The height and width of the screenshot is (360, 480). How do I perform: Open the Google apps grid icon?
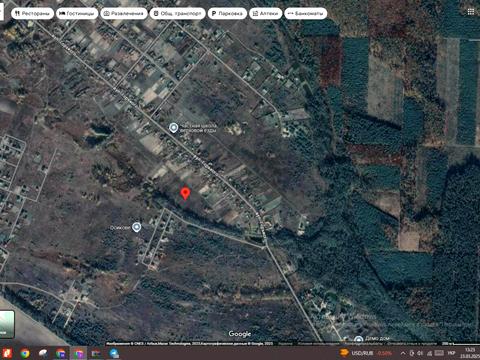tap(471, 12)
